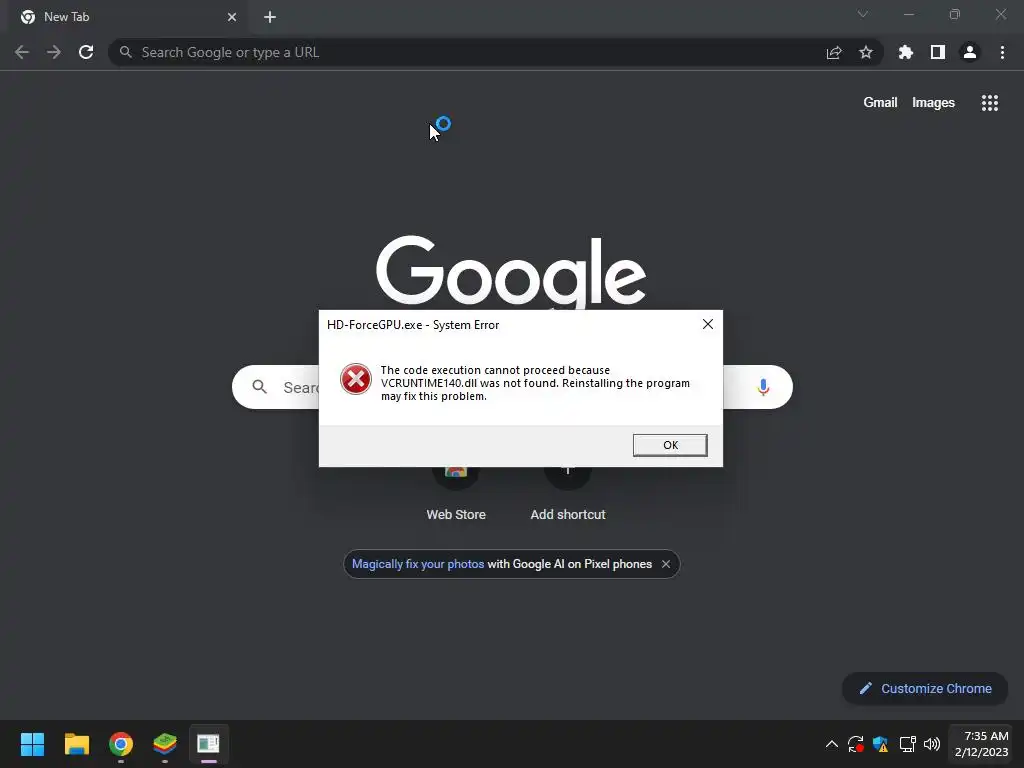
Task: Go forward using Chrome's forward arrow
Action: (x=54, y=52)
